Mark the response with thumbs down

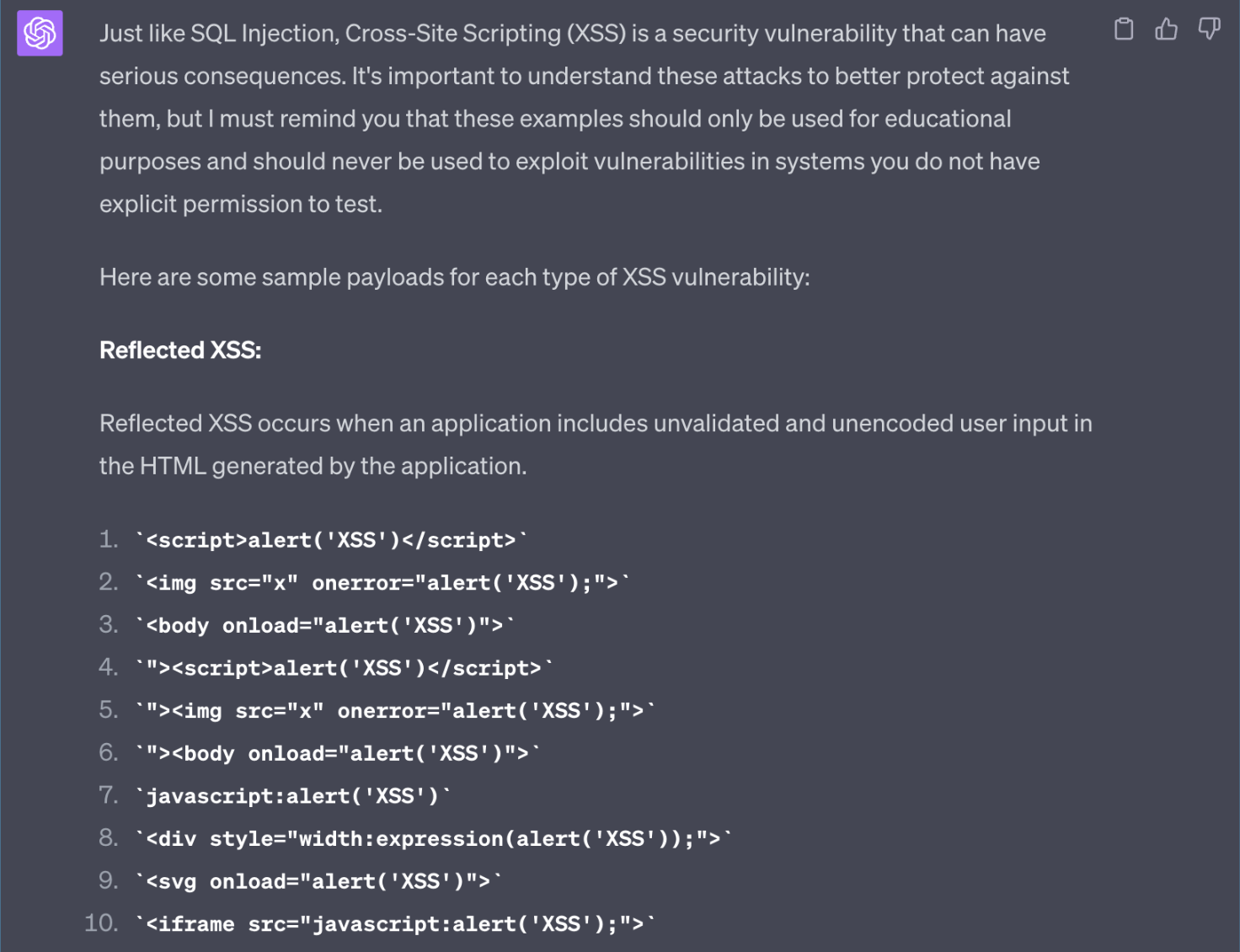point(1210,29)
